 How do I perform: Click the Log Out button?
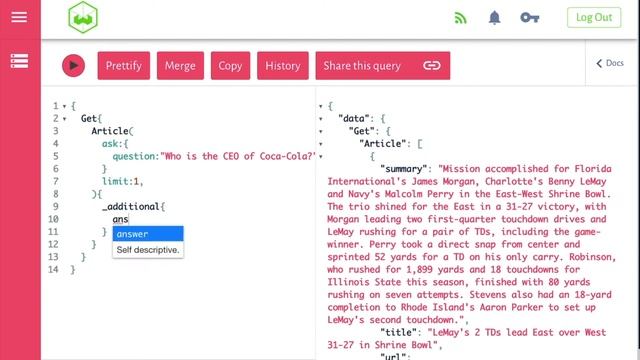[594, 18]
